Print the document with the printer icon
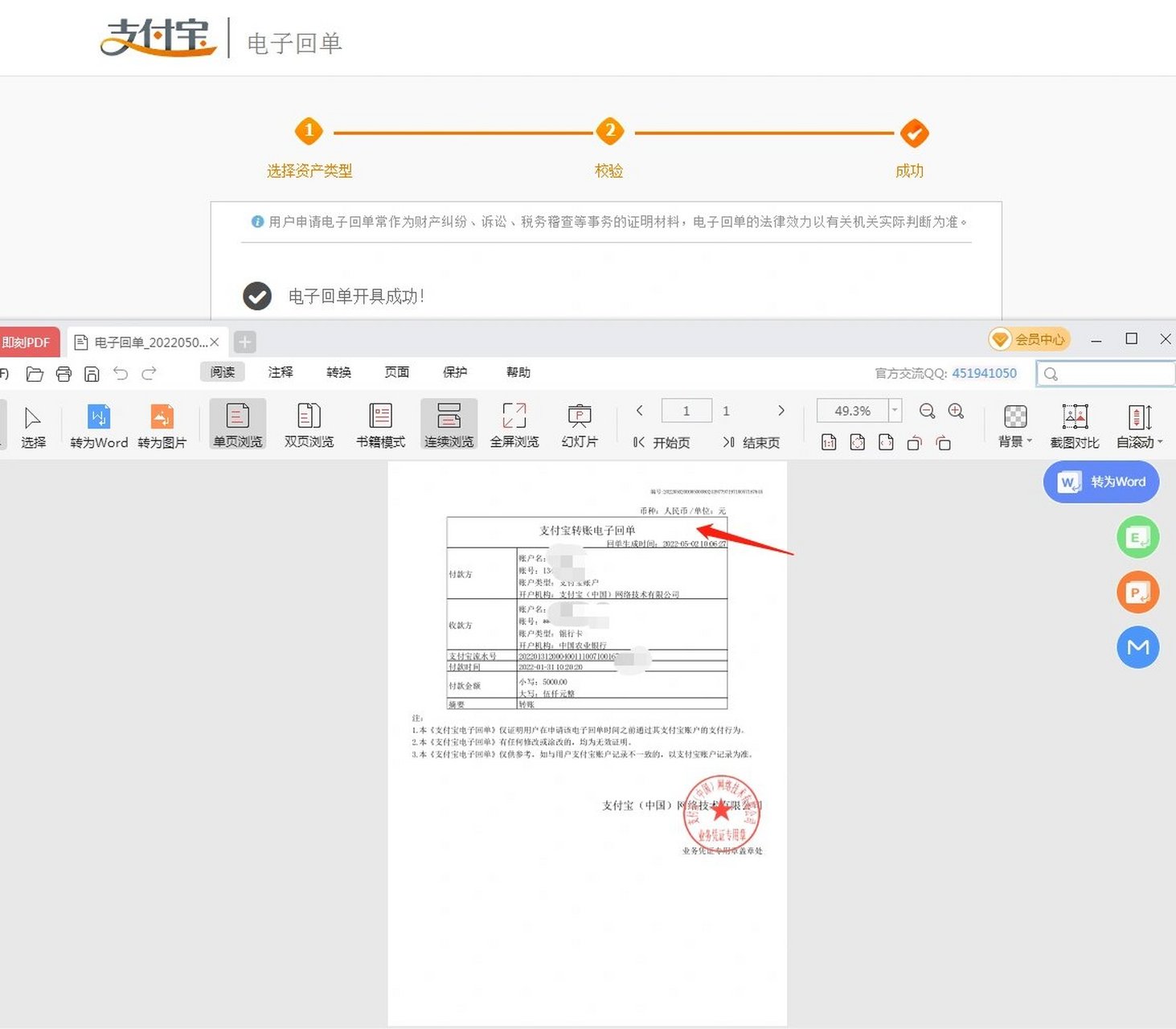Image resolution: width=1176 pixels, height=1029 pixels. (x=64, y=374)
